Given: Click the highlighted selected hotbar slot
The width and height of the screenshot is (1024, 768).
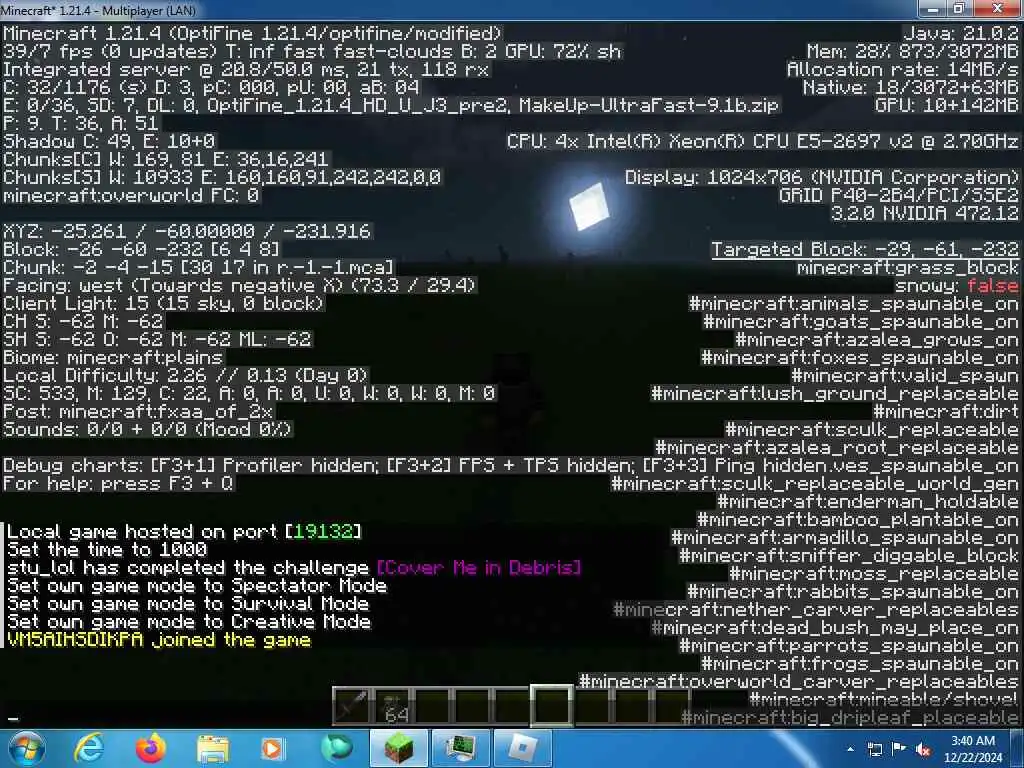Looking at the screenshot, I should pyautogui.click(x=552, y=705).
